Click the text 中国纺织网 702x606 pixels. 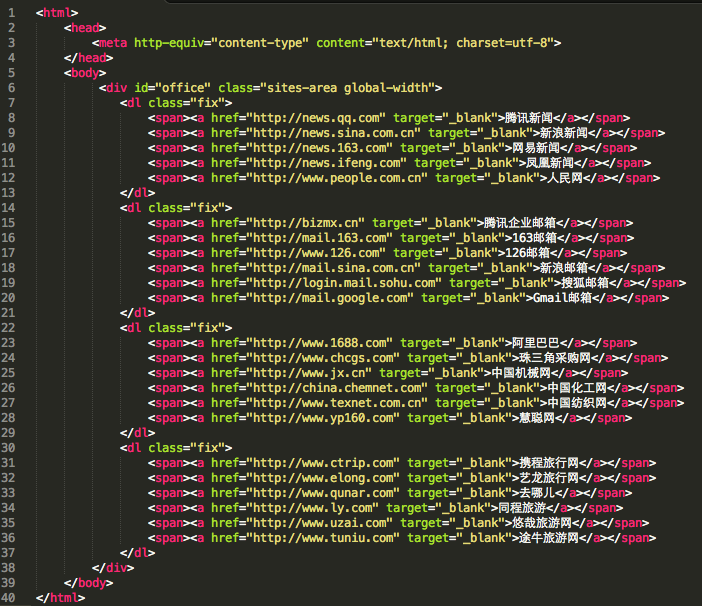[577, 403]
